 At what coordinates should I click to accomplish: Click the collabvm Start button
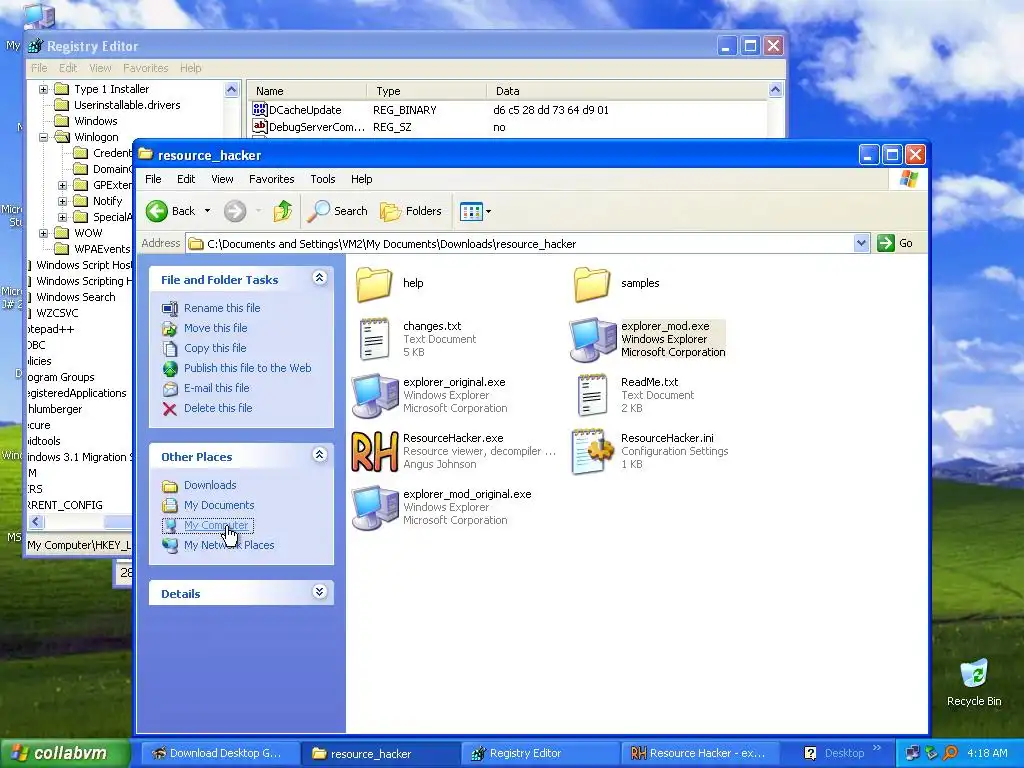pyautogui.click(x=65, y=753)
